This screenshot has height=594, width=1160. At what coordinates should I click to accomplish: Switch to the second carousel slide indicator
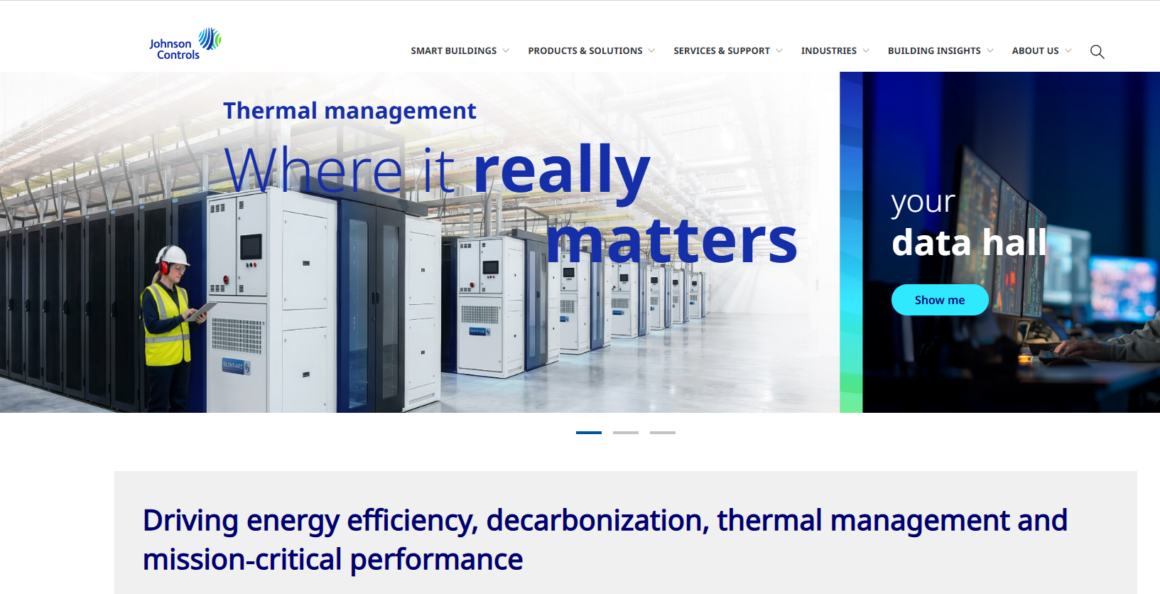[x=626, y=432]
